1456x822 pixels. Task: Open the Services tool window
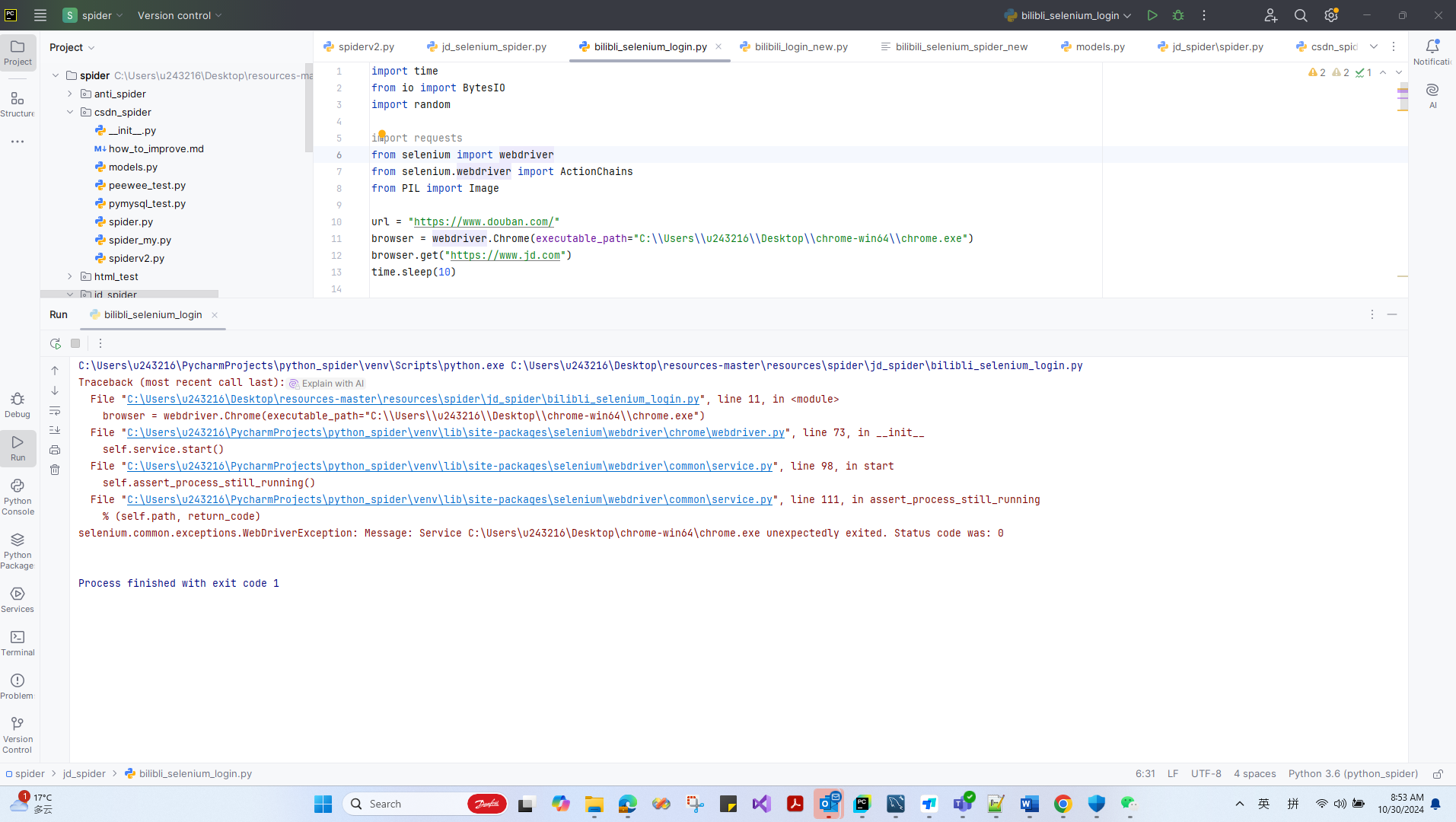coord(18,600)
